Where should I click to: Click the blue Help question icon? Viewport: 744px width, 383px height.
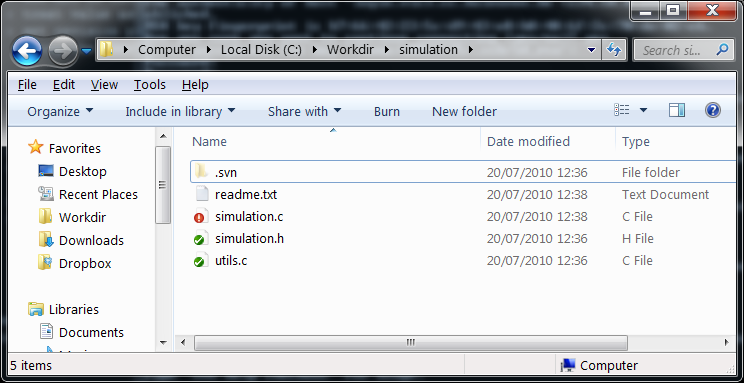713,111
